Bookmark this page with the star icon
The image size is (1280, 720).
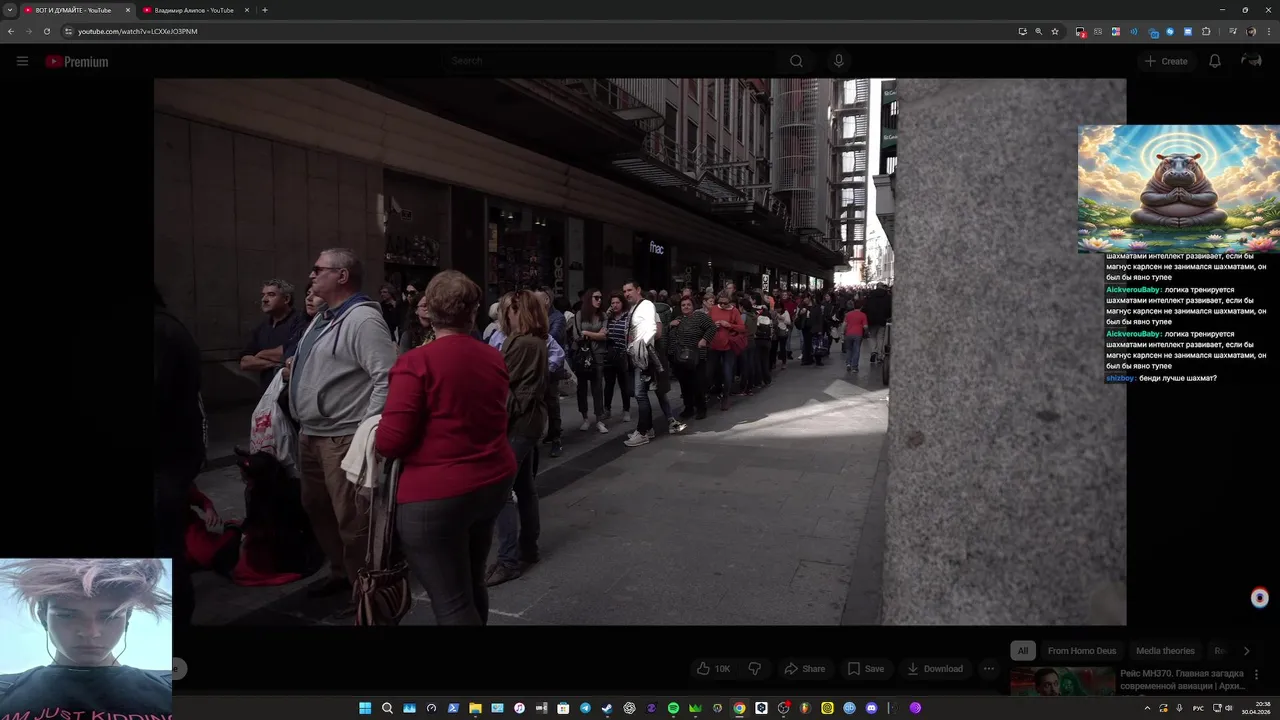click(x=1055, y=31)
